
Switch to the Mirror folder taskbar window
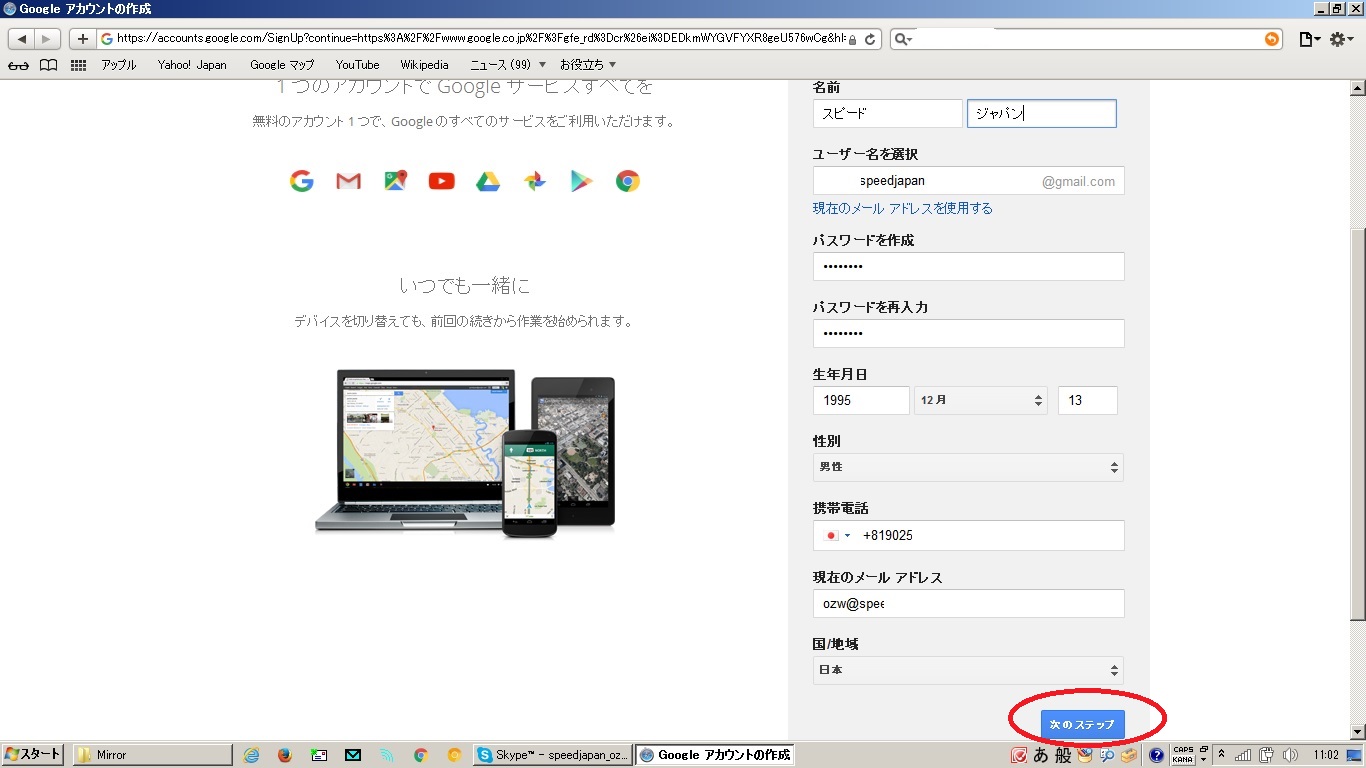tap(152, 755)
